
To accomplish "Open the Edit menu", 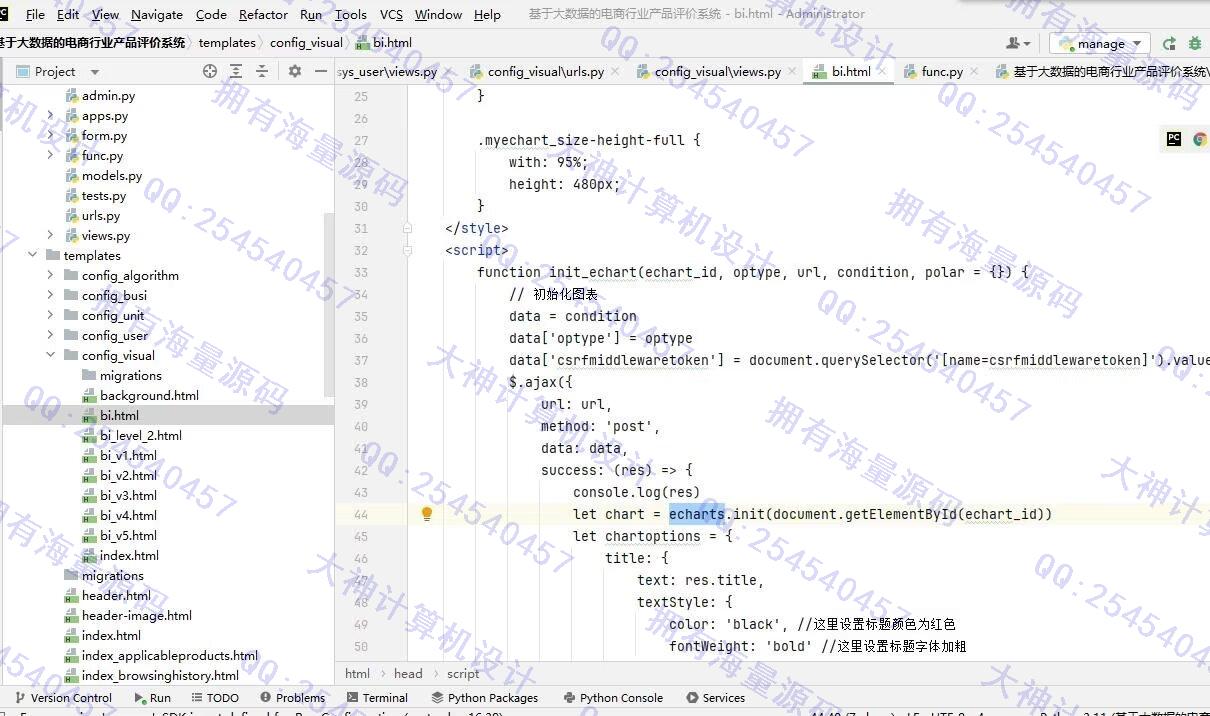I will point(68,14).
